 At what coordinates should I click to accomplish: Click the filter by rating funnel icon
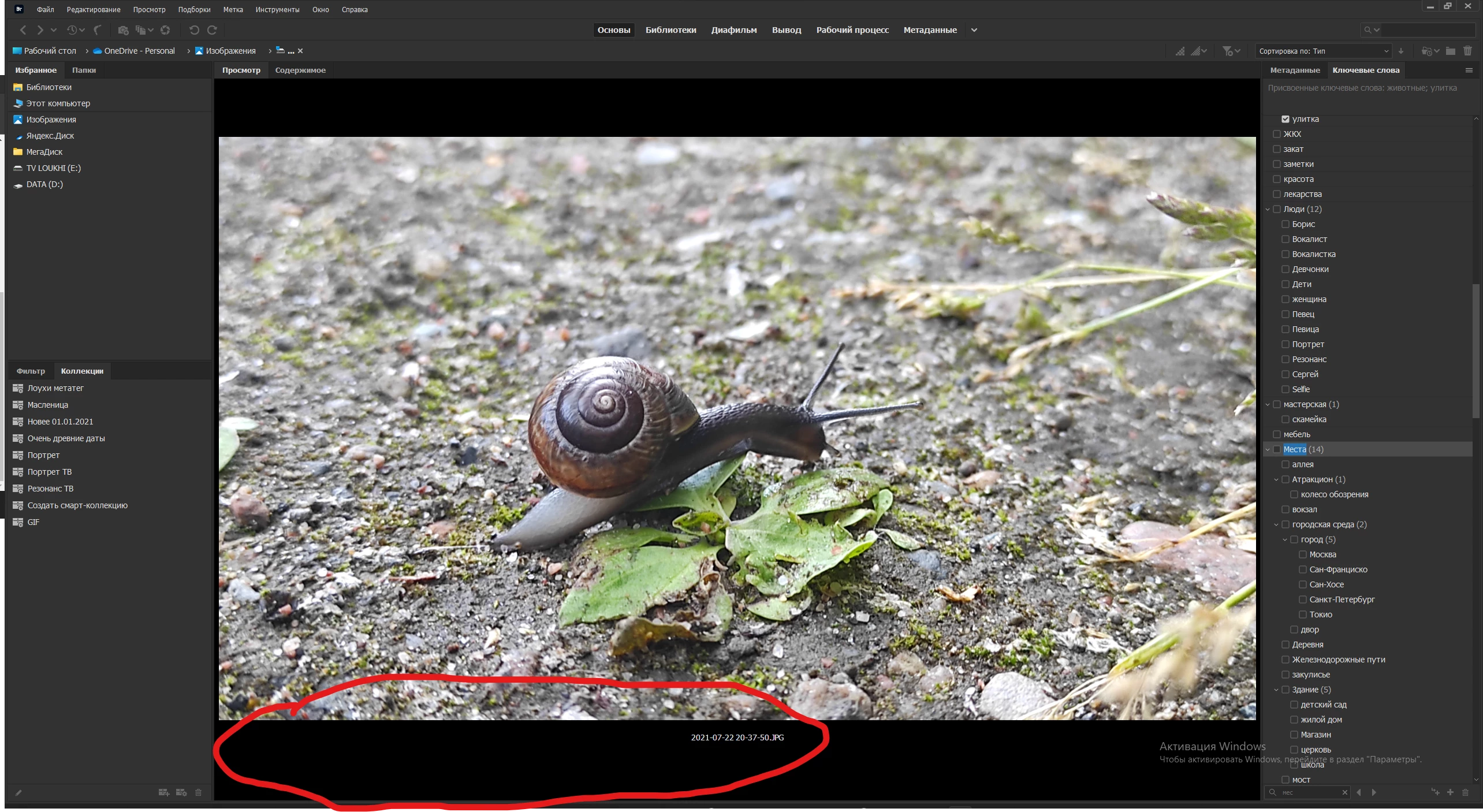tap(1228, 51)
